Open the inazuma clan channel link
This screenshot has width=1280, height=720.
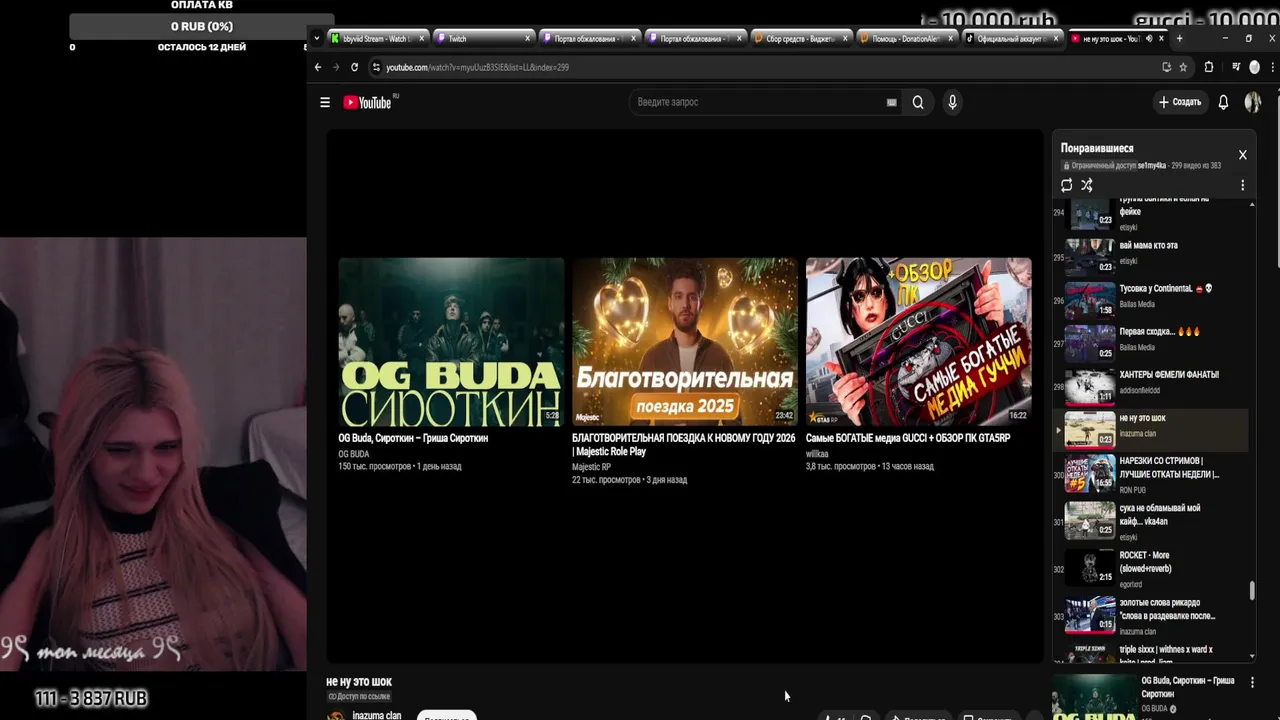(377, 716)
